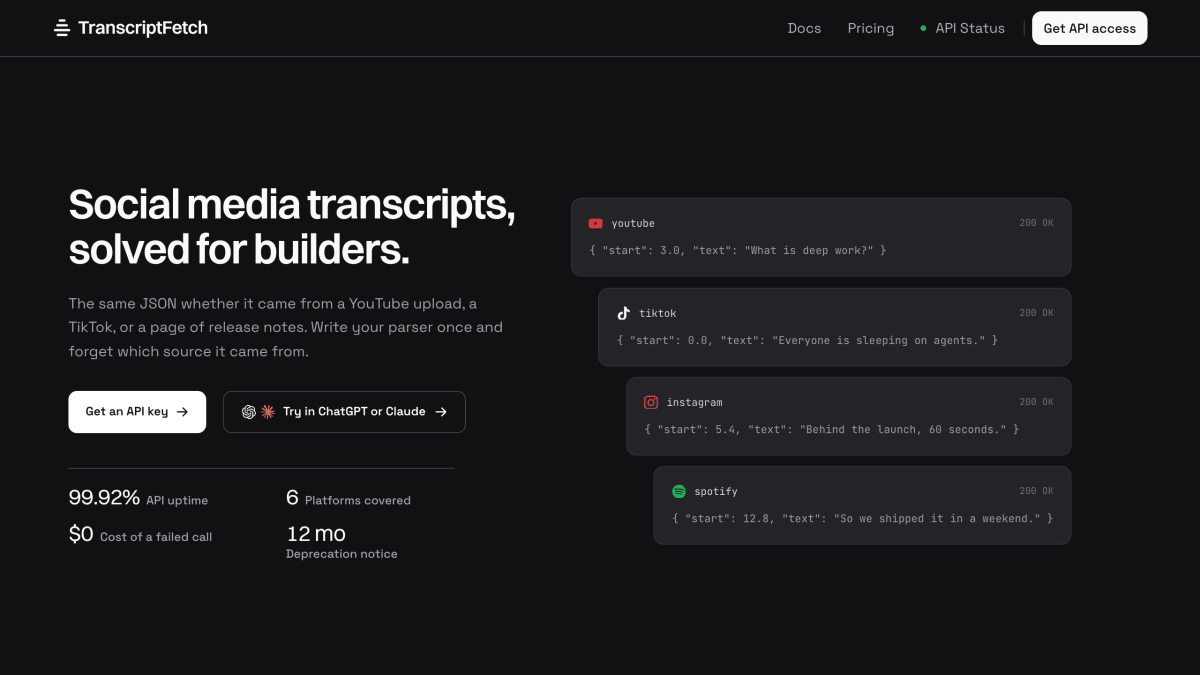Click the green API status dot
1200x675 pixels.
click(x=923, y=29)
